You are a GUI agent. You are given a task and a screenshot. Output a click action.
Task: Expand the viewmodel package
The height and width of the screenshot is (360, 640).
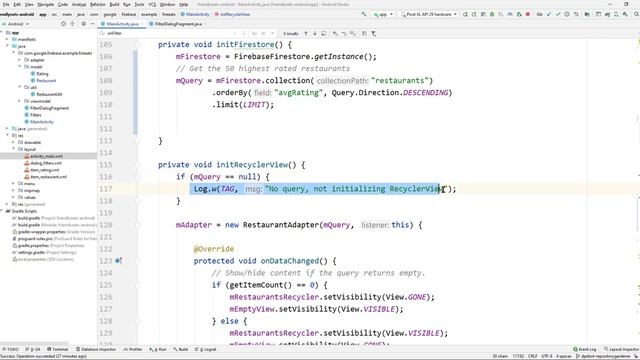[x=19, y=101]
